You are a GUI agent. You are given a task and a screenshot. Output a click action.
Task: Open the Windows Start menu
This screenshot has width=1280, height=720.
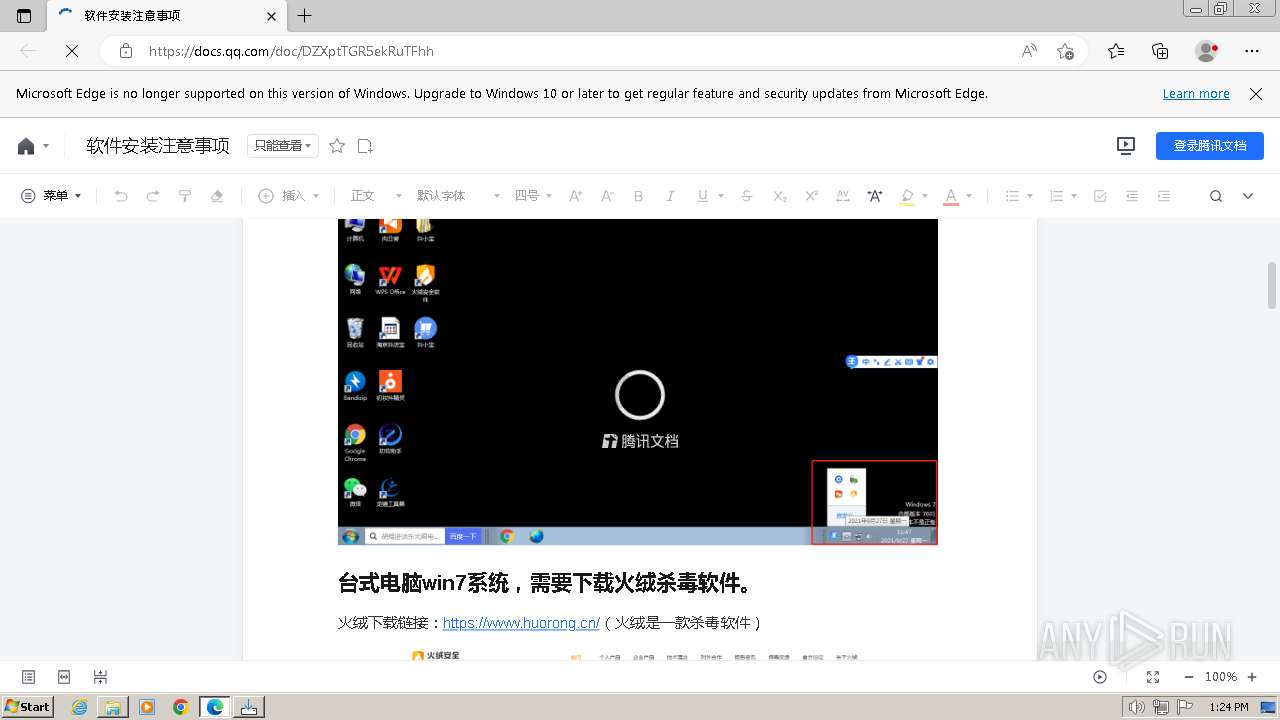click(x=27, y=707)
